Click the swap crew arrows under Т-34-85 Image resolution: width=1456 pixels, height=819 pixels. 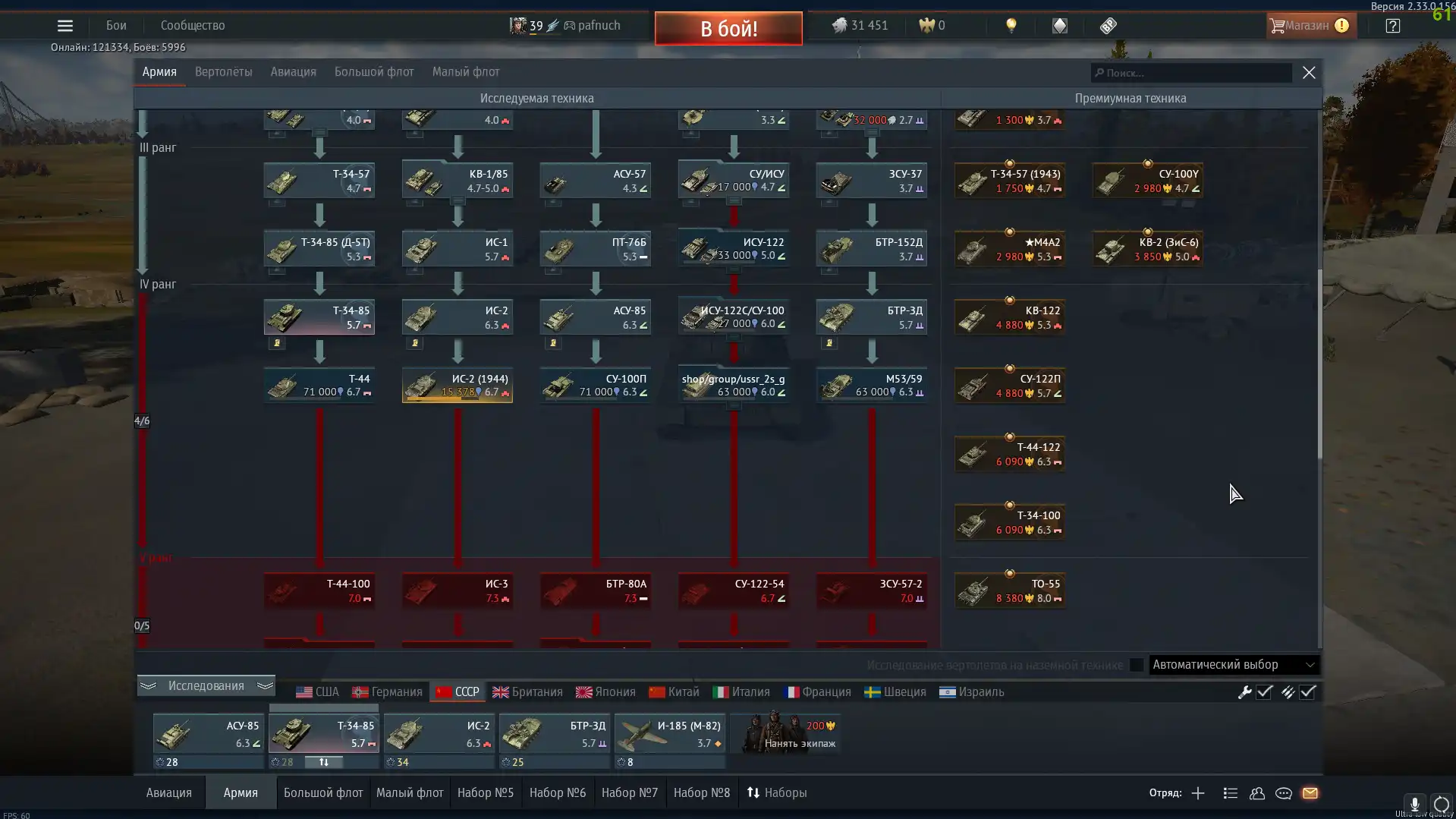pos(324,762)
